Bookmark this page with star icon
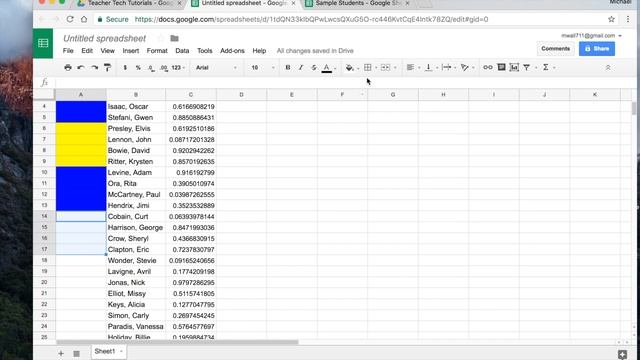 click(x=611, y=19)
